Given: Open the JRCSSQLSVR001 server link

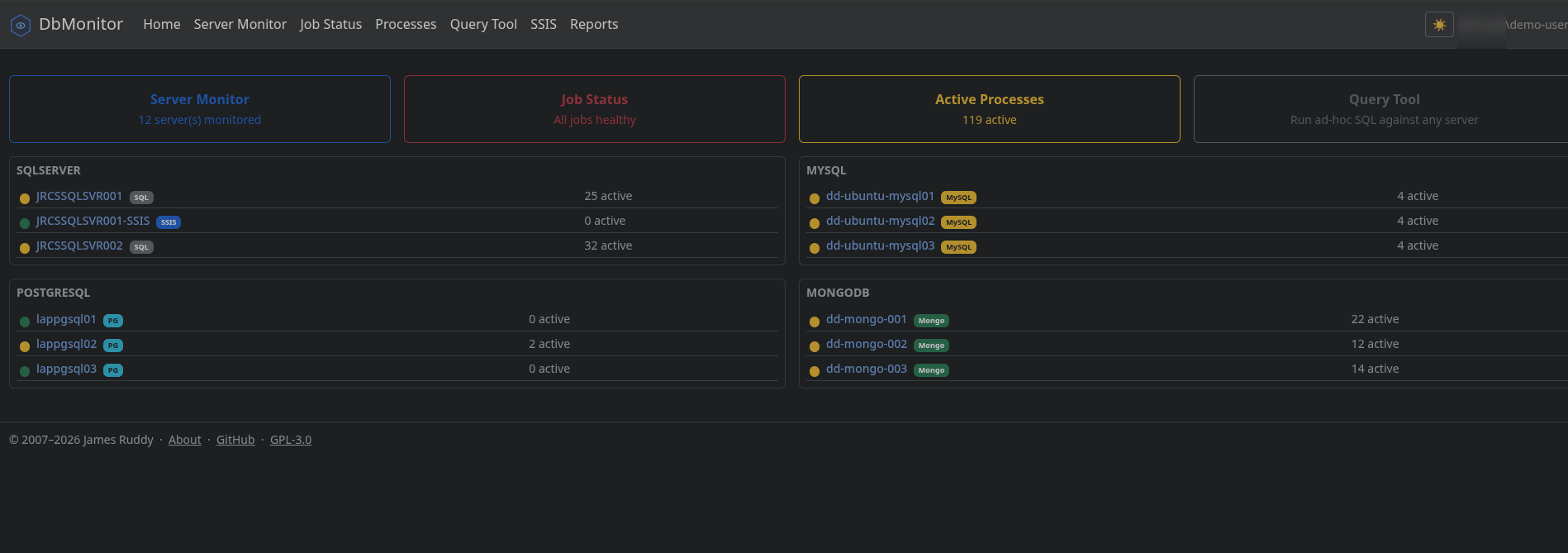Looking at the screenshot, I should tap(79, 197).
